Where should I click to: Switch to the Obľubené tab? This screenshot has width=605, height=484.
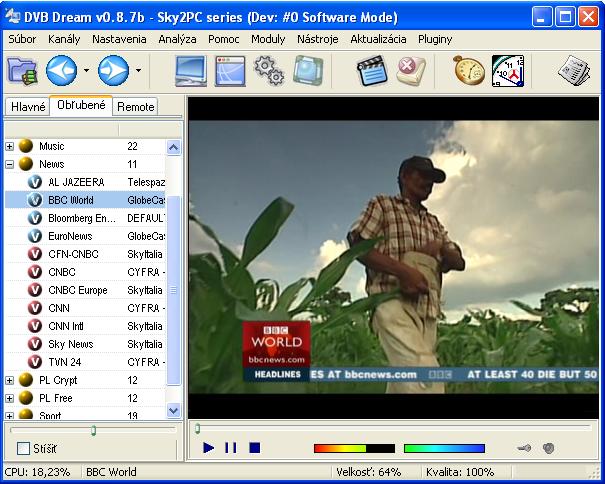click(81, 105)
